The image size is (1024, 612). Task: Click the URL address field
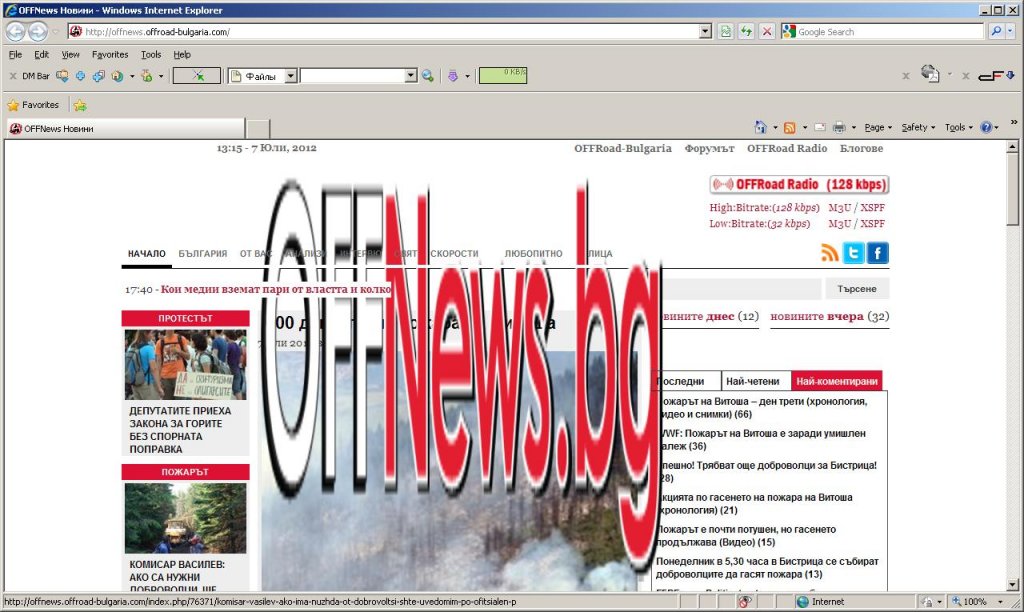pyautogui.click(x=391, y=31)
